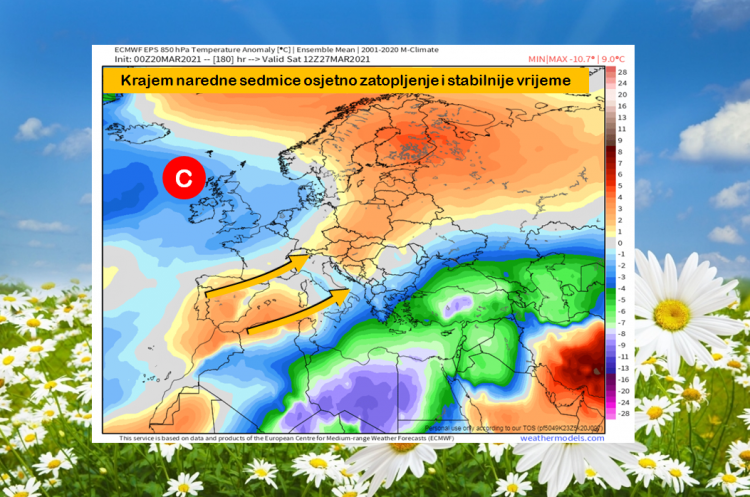Click the red circle marked C
This screenshot has width=750, height=497.
tap(183, 177)
